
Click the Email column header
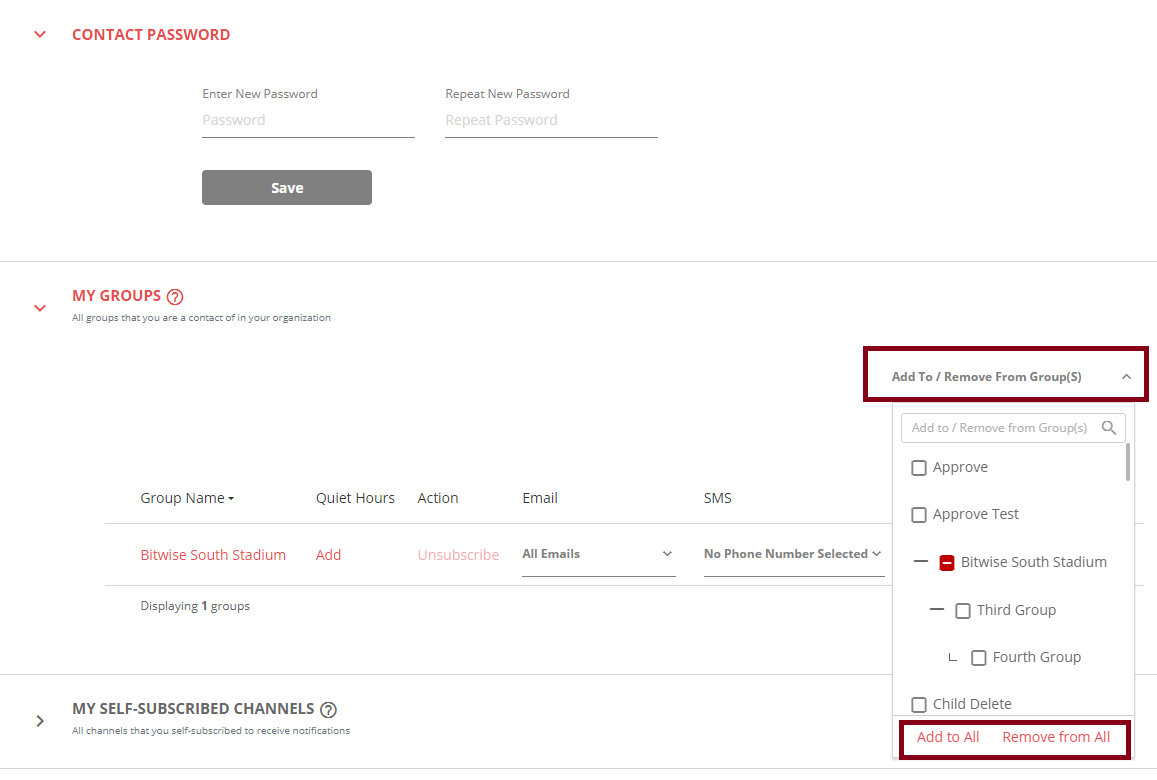point(540,498)
